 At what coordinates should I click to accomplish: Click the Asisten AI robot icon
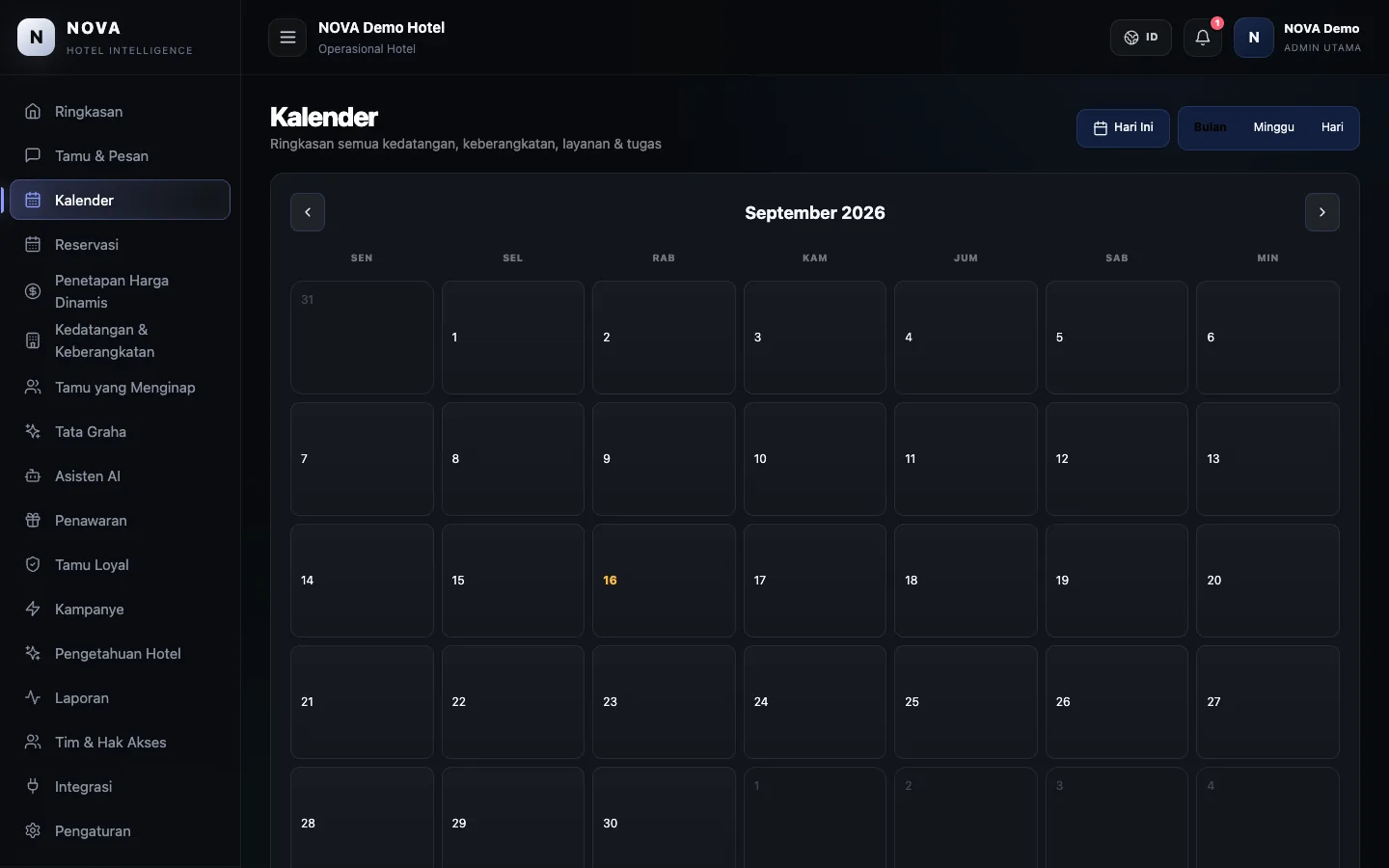coord(33,476)
